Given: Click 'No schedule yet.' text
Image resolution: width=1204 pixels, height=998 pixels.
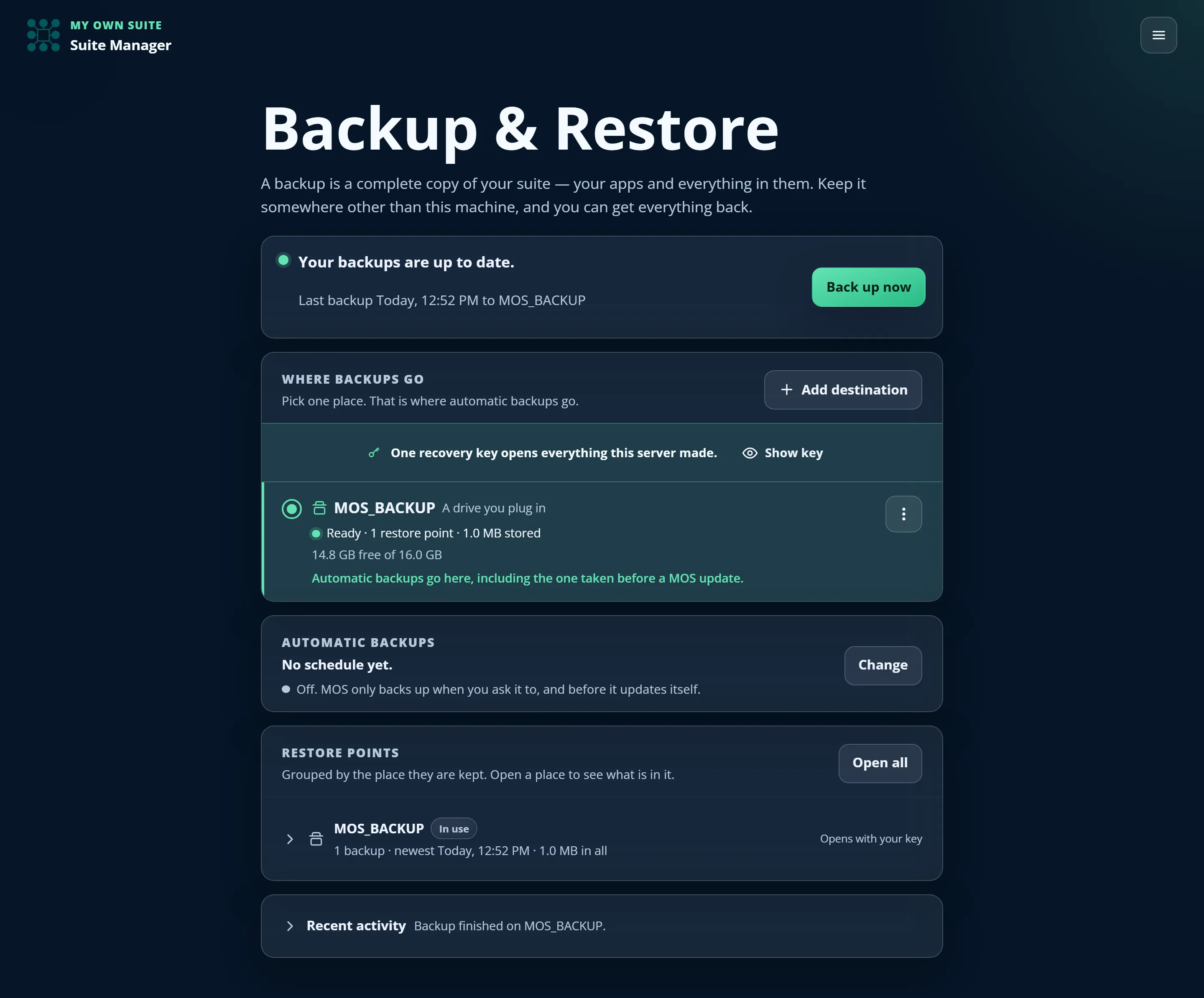Looking at the screenshot, I should pyautogui.click(x=337, y=665).
